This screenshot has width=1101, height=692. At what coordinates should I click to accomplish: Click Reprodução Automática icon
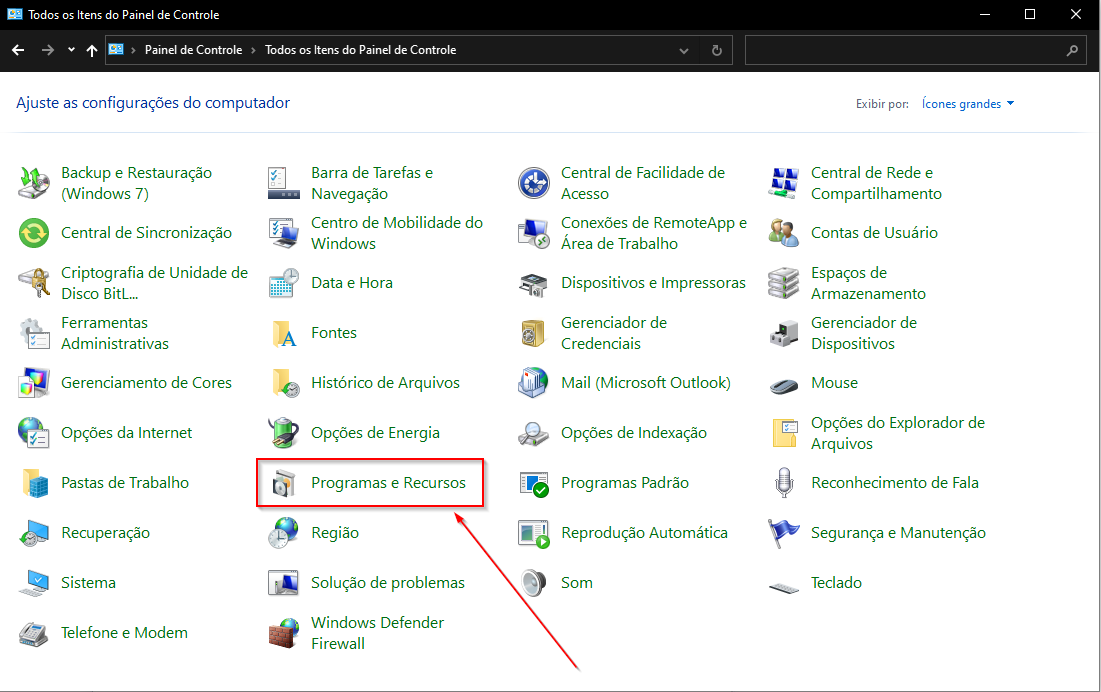534,533
